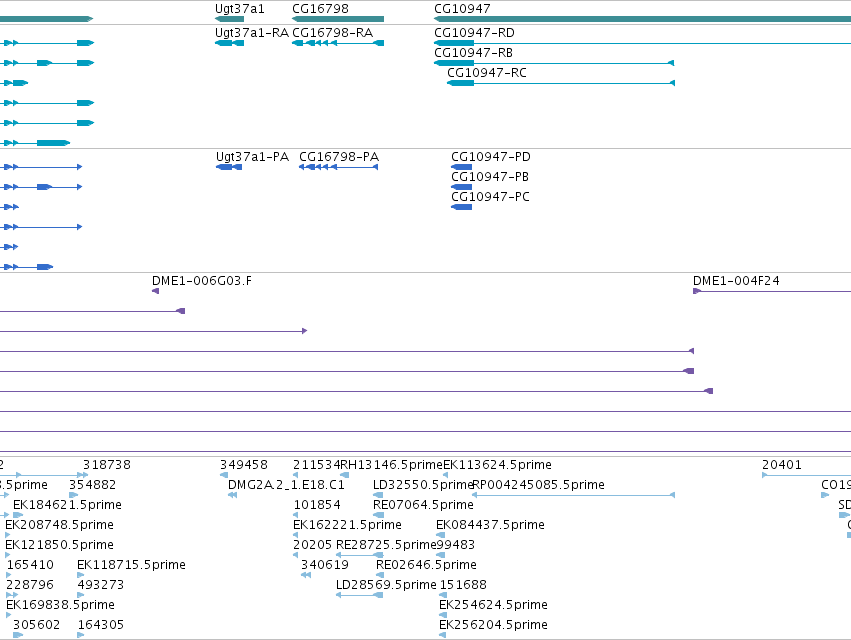Click the EK162221.5prime EST label
This screenshot has height=640, width=851.
coord(347,525)
